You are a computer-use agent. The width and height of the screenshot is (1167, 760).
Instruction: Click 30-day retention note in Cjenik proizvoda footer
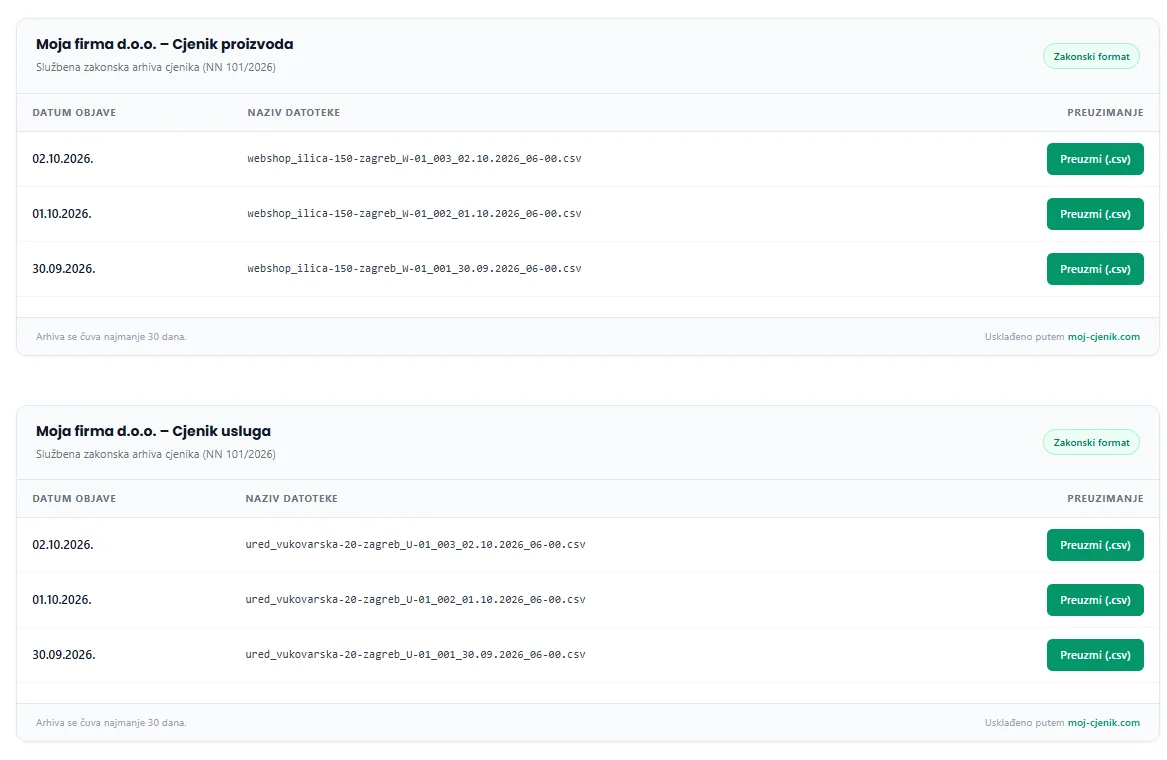(111, 336)
